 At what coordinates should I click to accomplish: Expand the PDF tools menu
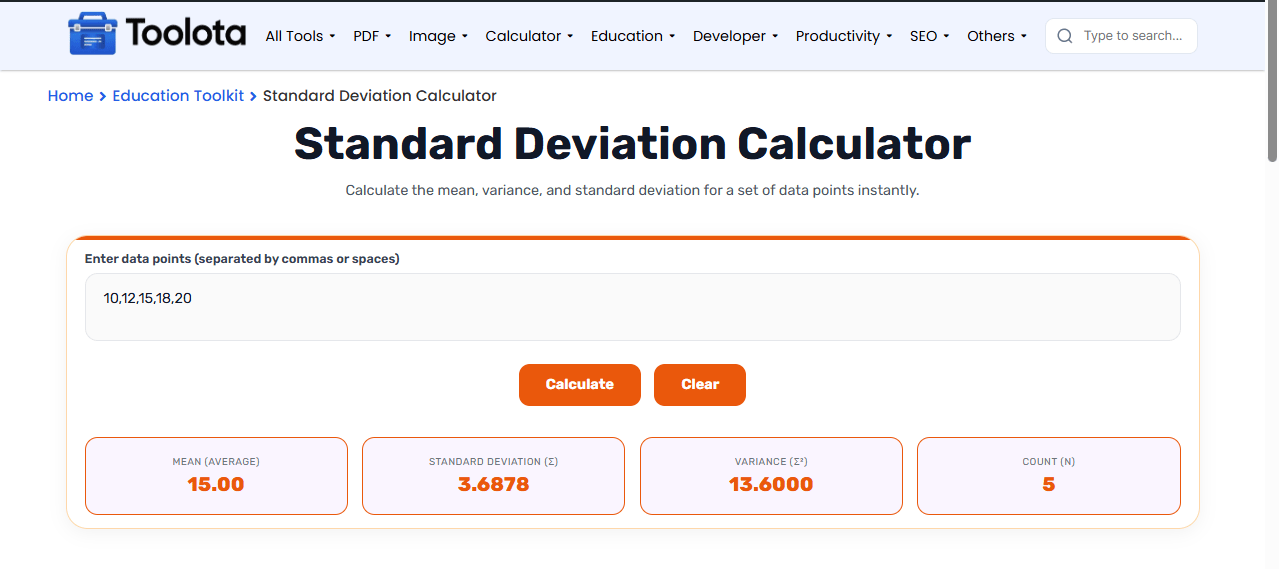(372, 36)
